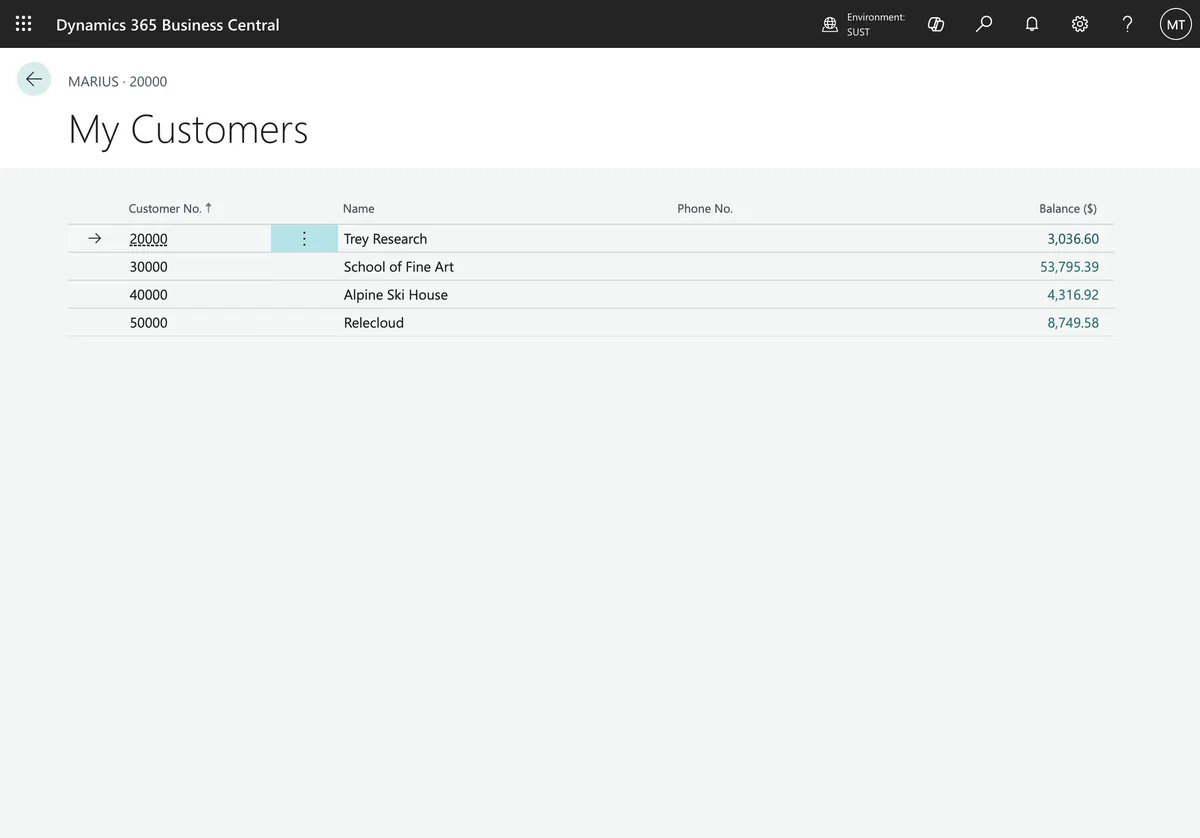Open the app launcher waffle menu
Viewport: 1200px width, 838px height.
point(24,24)
